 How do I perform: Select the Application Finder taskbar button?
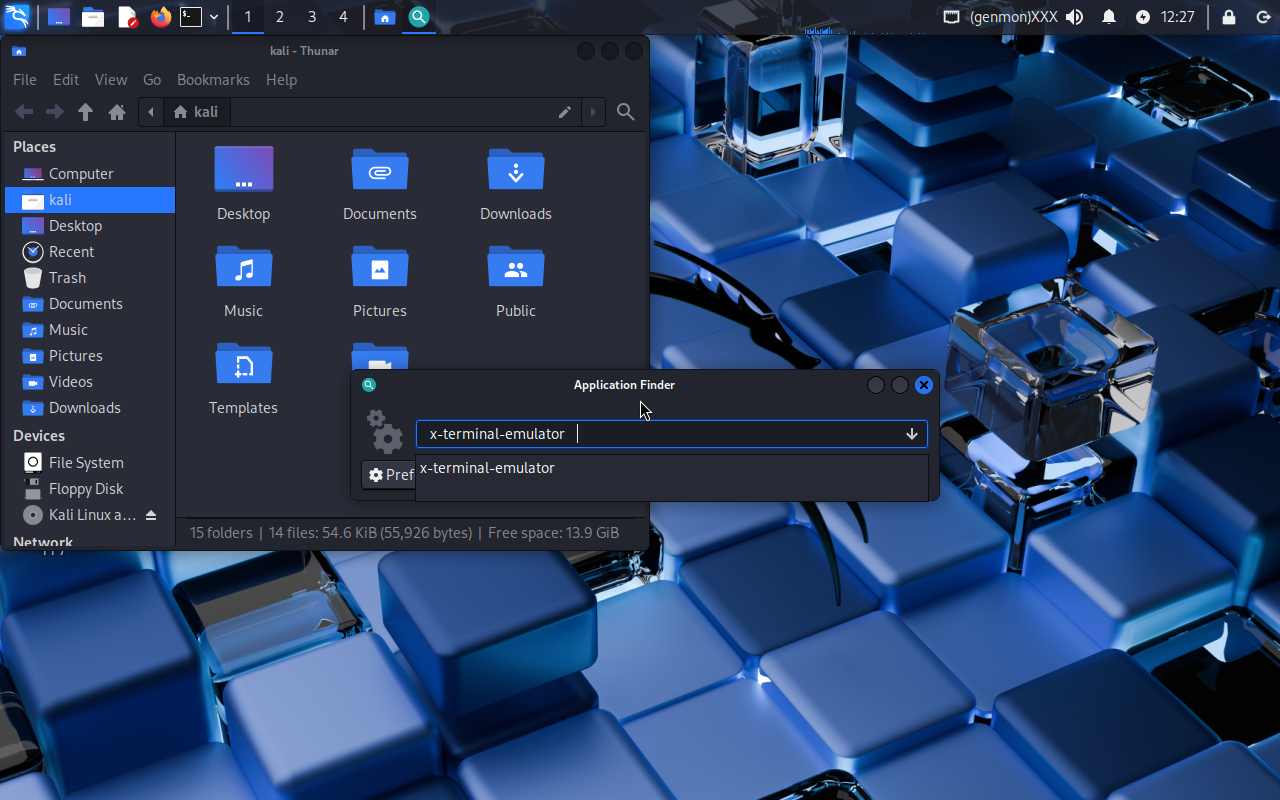(419, 17)
